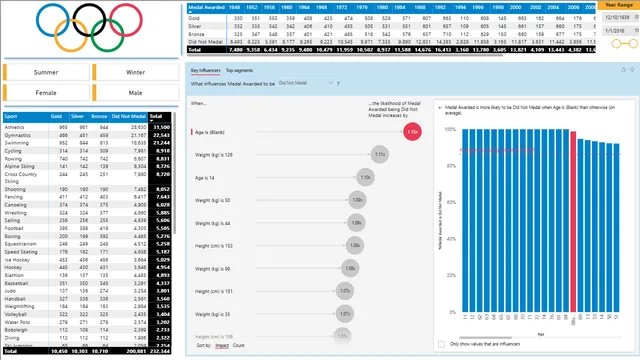This screenshot has width=640, height=360.
Task: Click the red highlighted bar in the Age chart
Action: tap(573, 222)
